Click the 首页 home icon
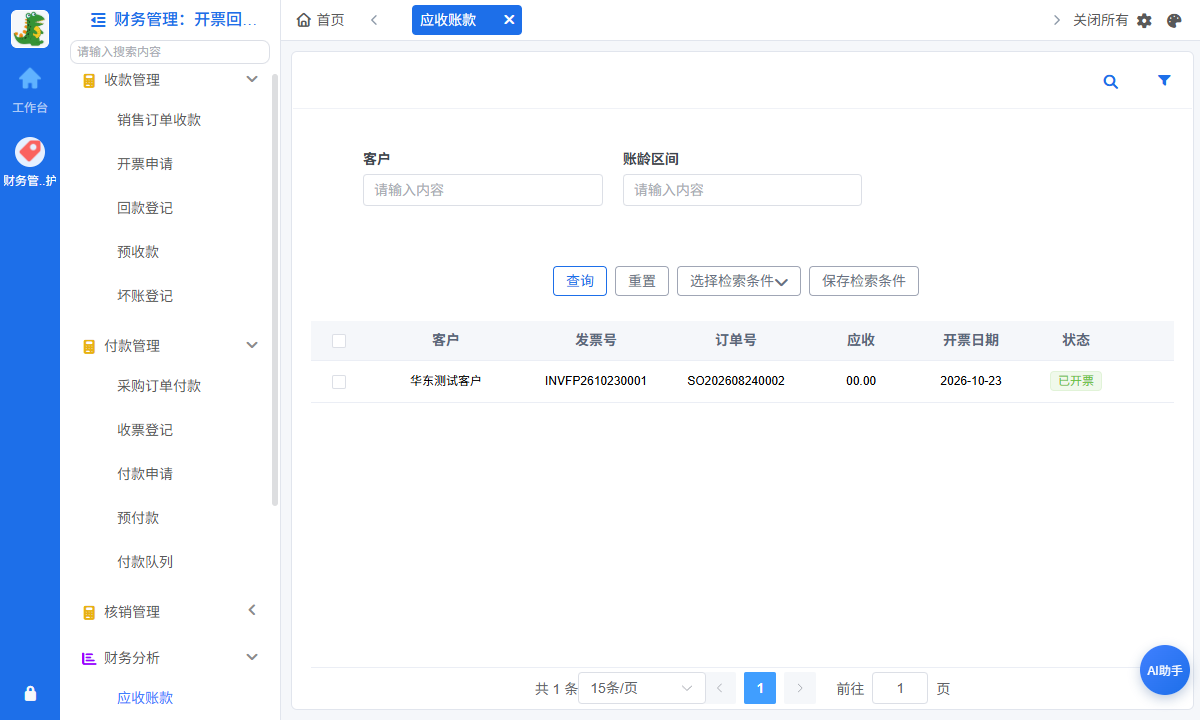The width and height of the screenshot is (1200, 720). [x=304, y=20]
